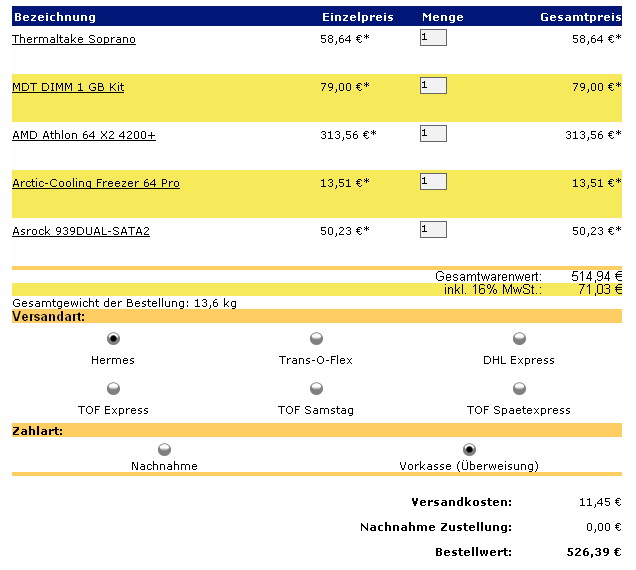This screenshot has height=570, width=636.
Task: Select Trans-O-Flex shipping radio button
Action: point(316,338)
